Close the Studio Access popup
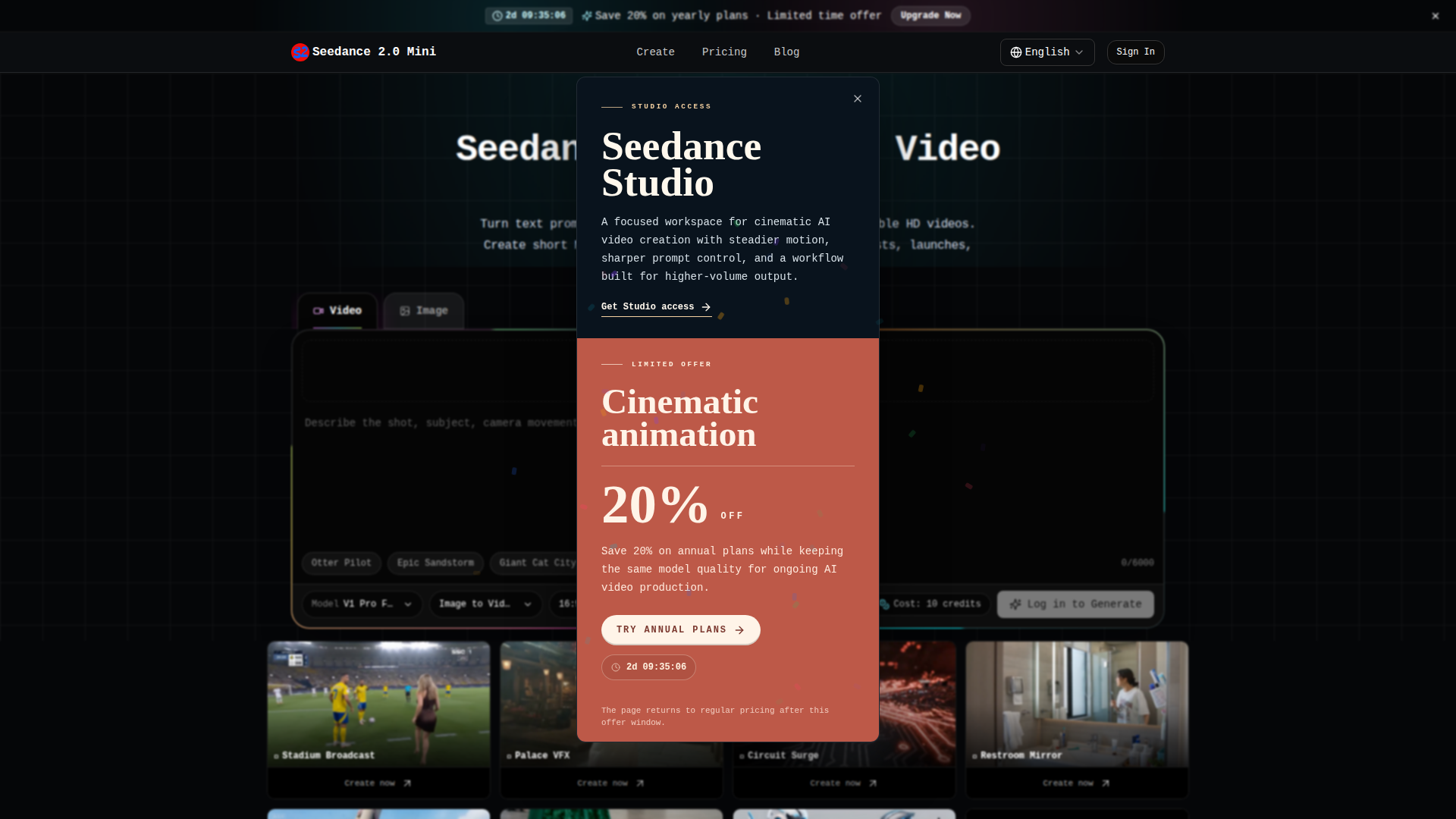 pos(858,99)
